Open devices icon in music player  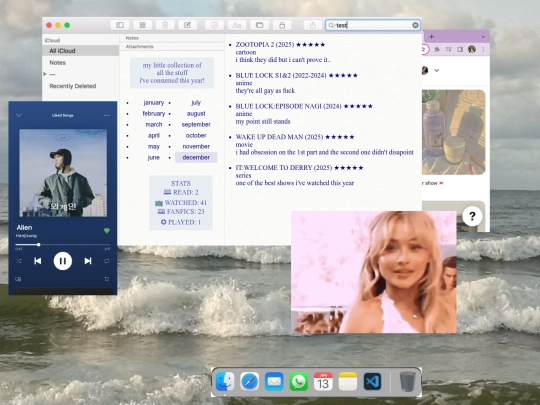coord(18,279)
